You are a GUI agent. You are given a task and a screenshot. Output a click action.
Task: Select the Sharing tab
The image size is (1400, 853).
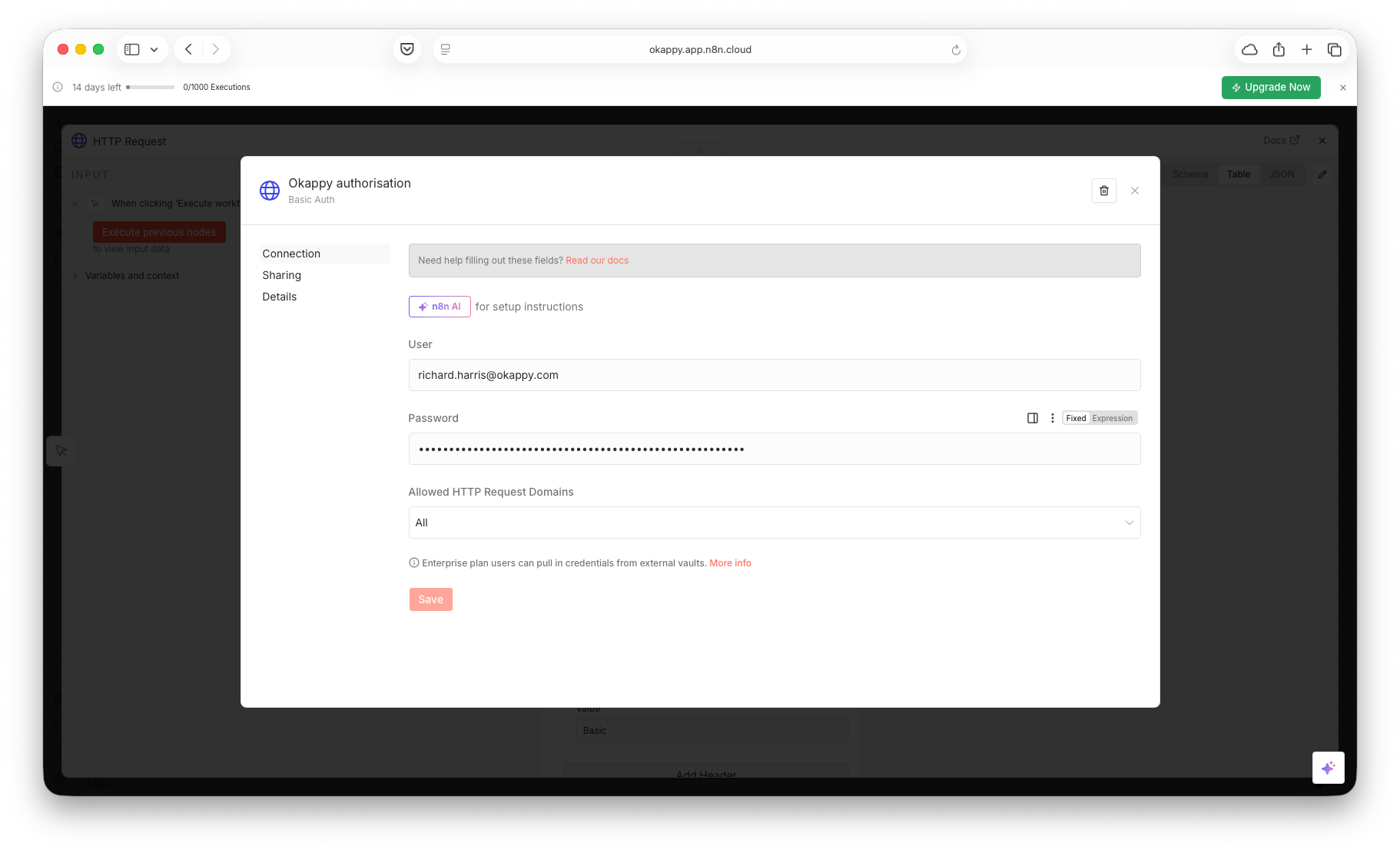(x=324, y=275)
